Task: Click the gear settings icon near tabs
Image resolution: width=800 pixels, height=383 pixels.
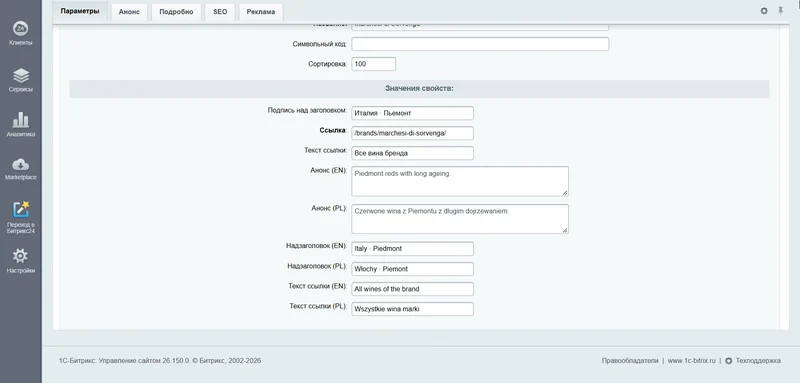Action: pyautogui.click(x=764, y=11)
